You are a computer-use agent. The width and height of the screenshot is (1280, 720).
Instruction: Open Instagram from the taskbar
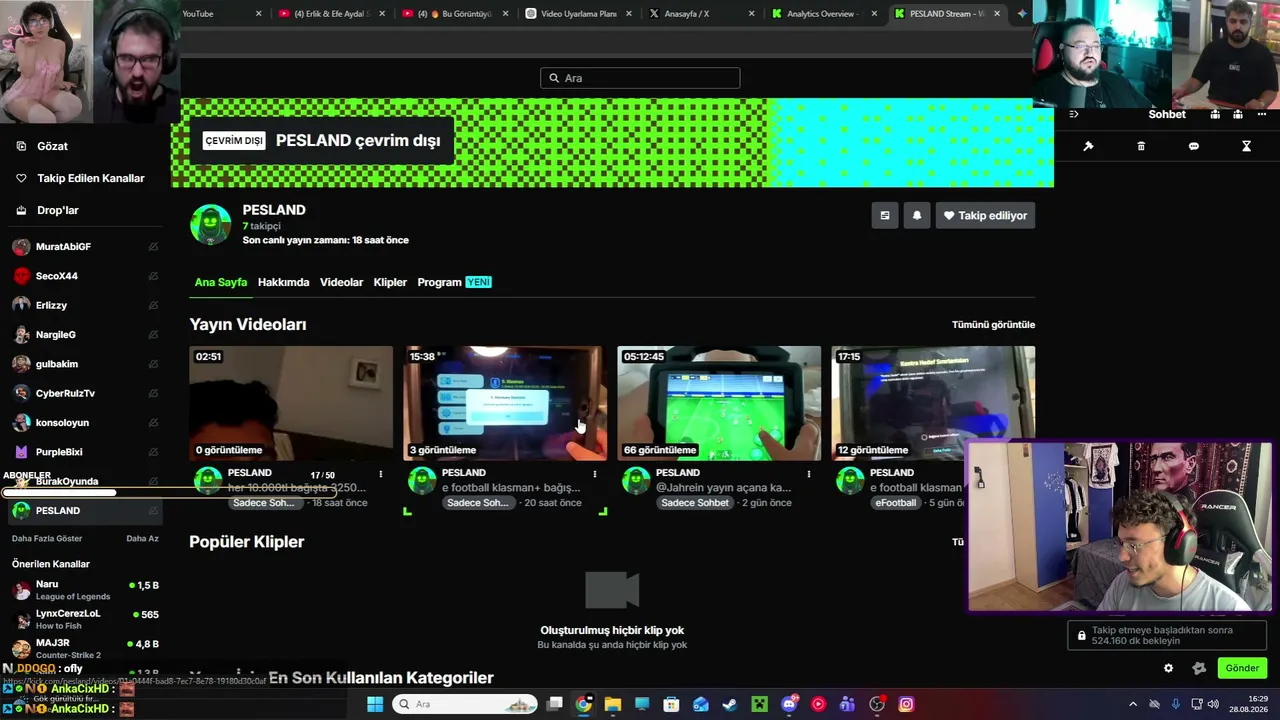[x=906, y=704]
